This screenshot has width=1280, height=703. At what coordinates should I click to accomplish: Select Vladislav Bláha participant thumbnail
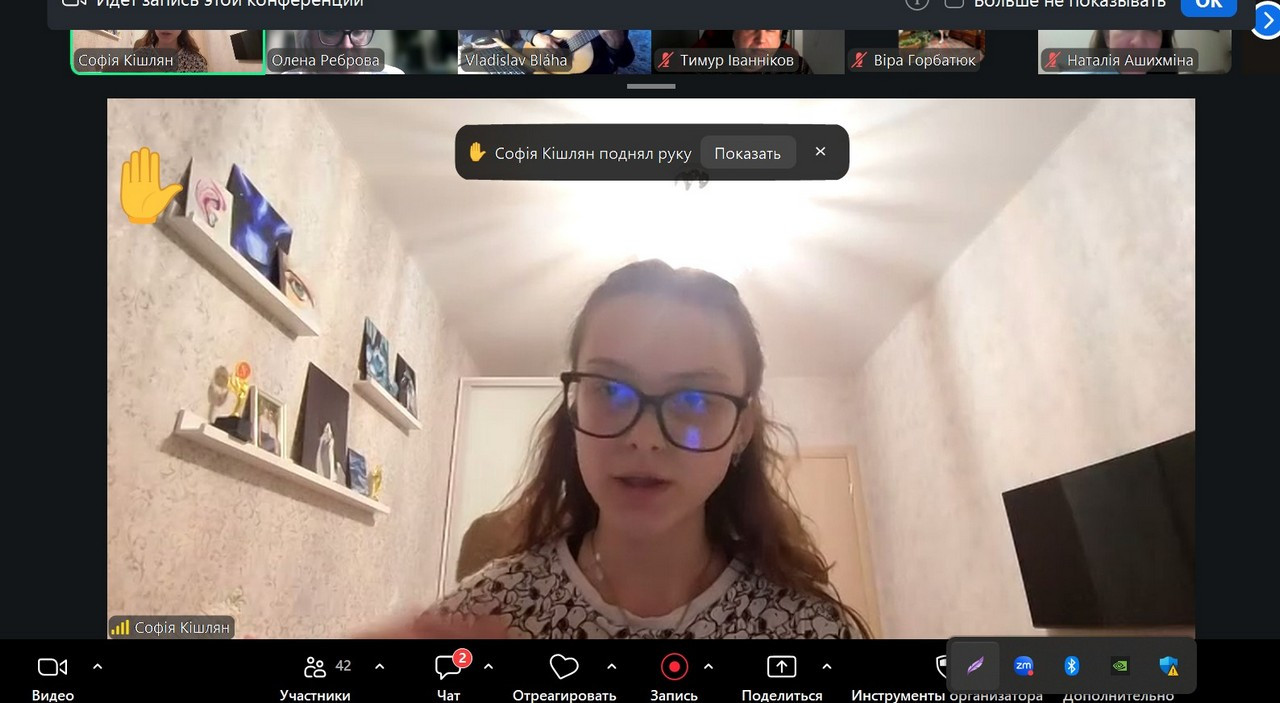[553, 50]
